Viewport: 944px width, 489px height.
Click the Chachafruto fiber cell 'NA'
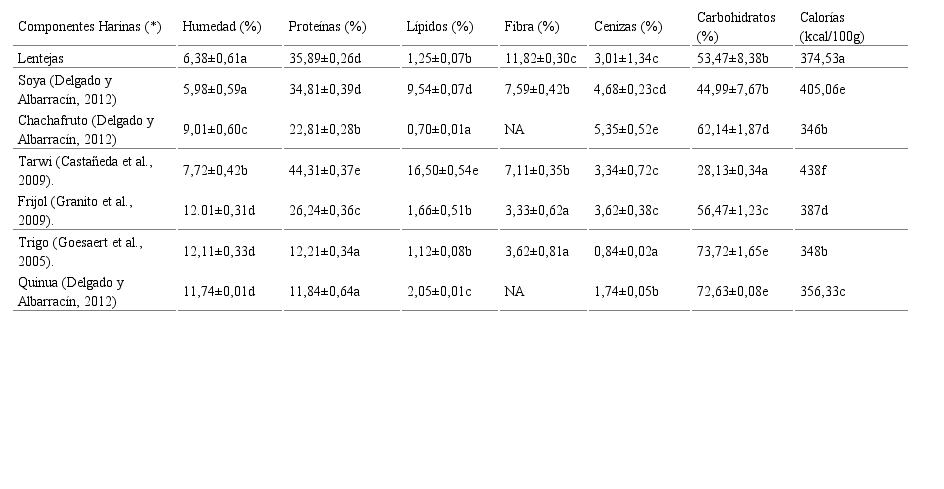[514, 131]
